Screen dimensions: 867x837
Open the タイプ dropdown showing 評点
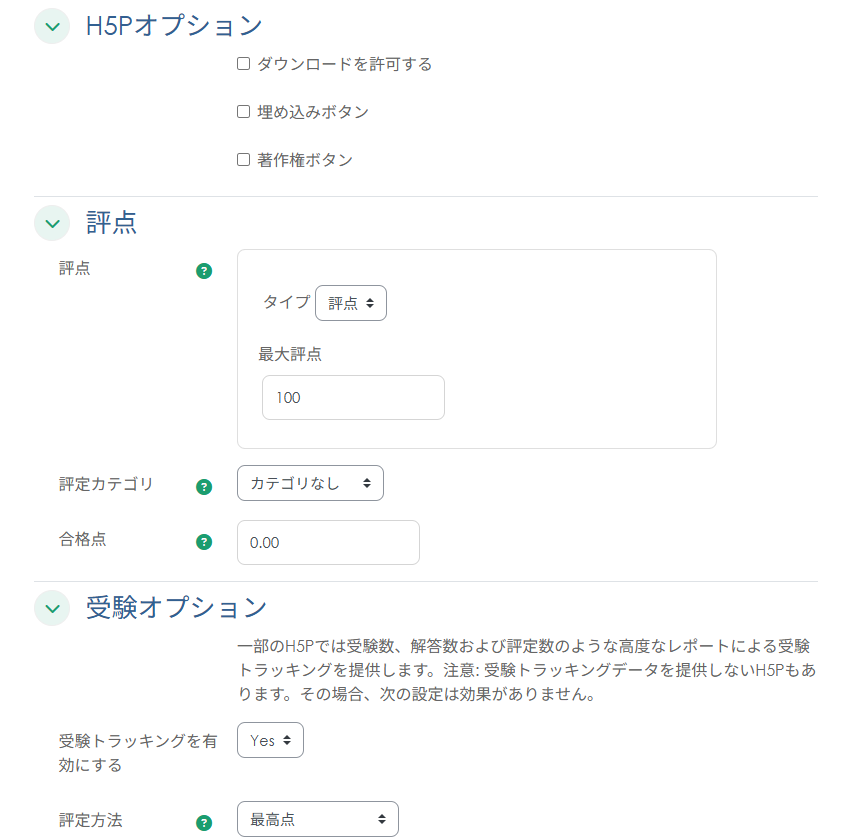(350, 303)
